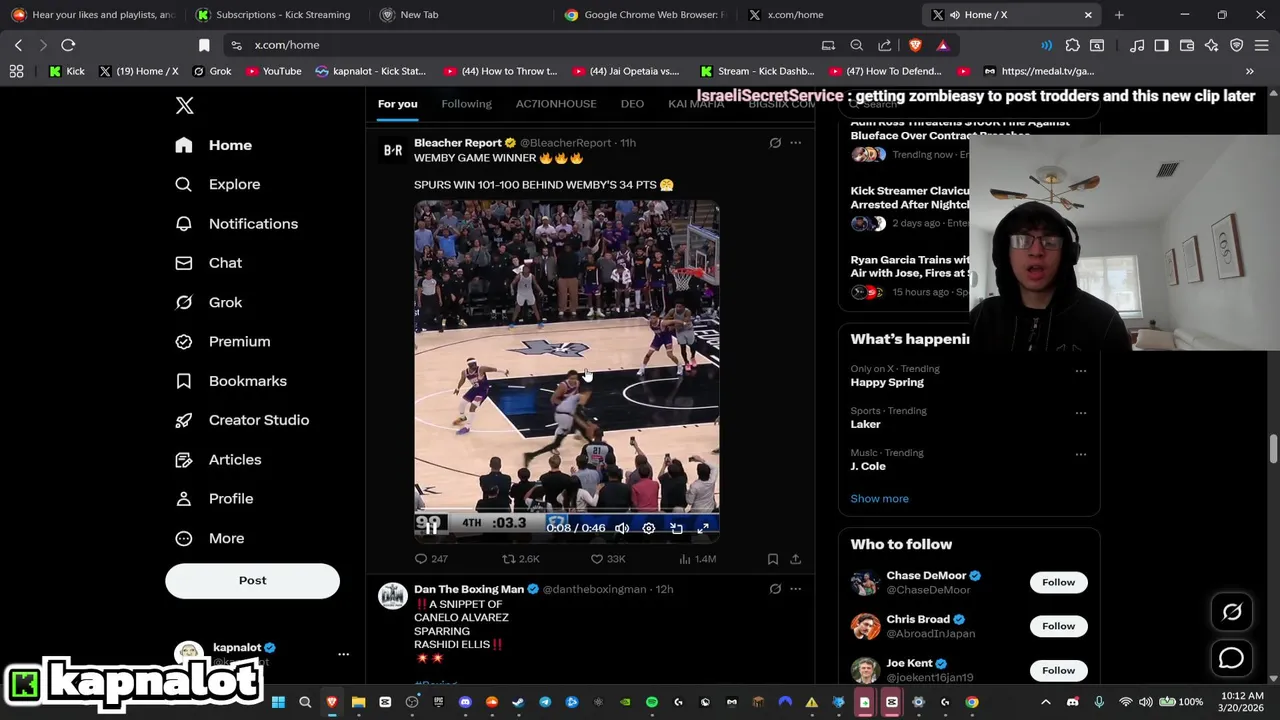Follow Chris Broad
Screen dimensions: 1280x720
[1058, 626]
